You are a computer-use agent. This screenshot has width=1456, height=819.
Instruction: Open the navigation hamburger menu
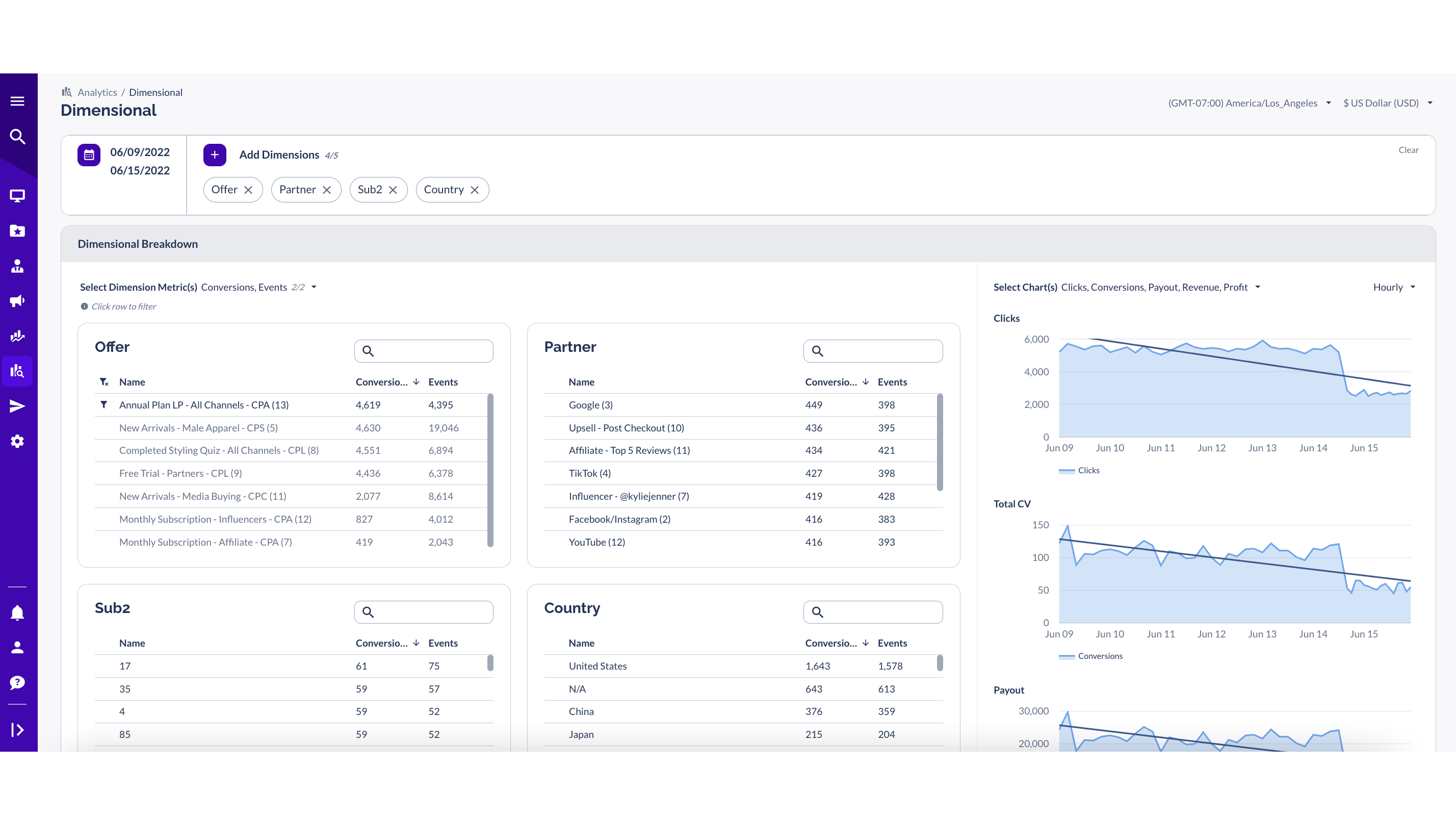17,100
